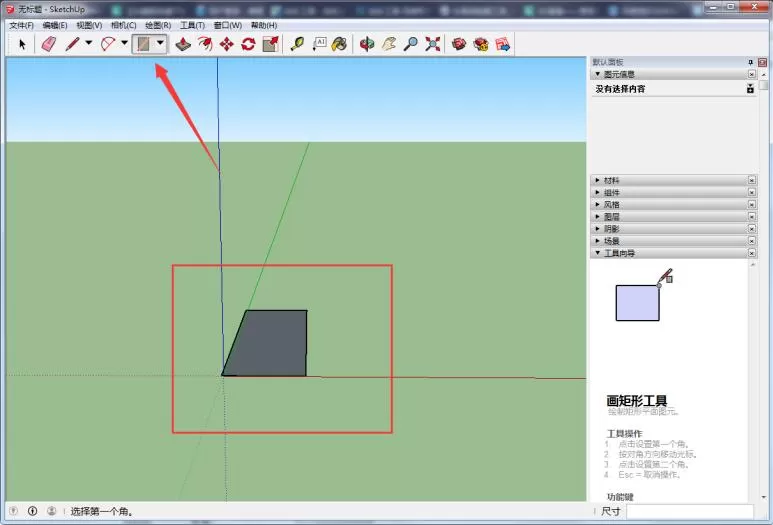Click the Zoom Extents icon

tap(432, 44)
